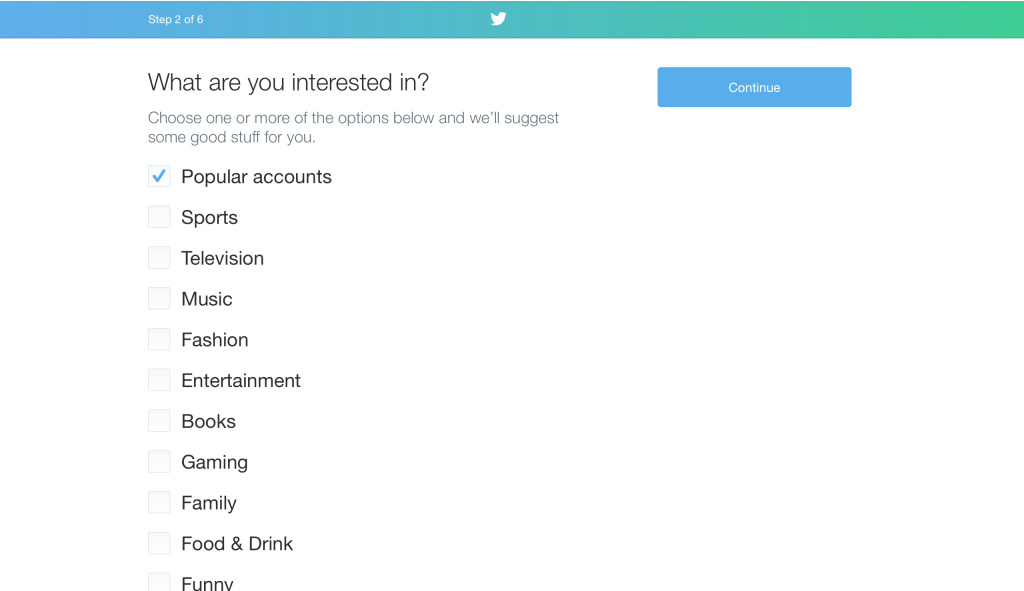Click the Music label text
Screen dimensions: 1024x591
[206, 299]
